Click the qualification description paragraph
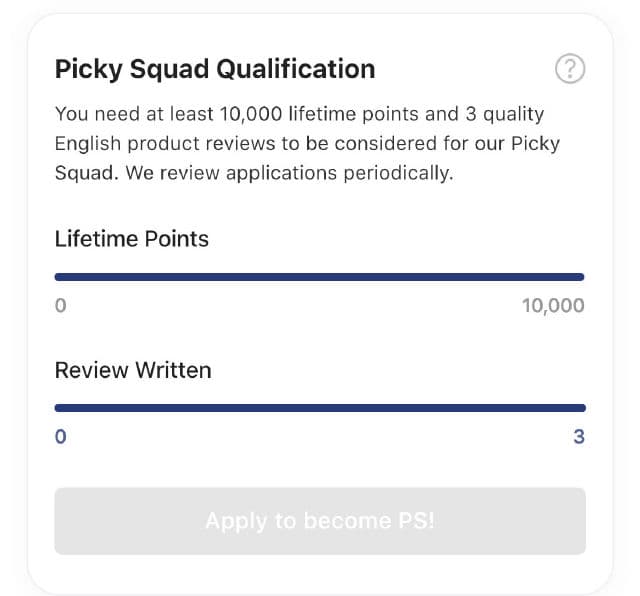This screenshot has height=596, width=640. coord(308,143)
